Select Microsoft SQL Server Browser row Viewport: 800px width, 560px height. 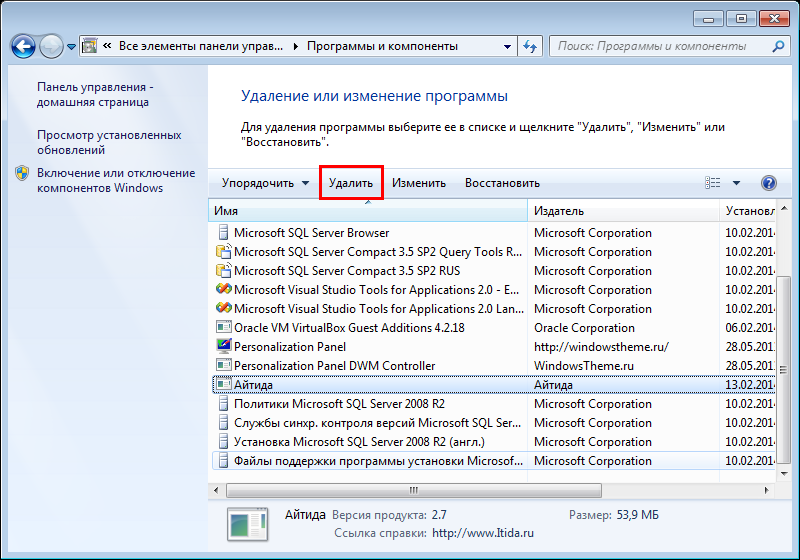coord(494,233)
